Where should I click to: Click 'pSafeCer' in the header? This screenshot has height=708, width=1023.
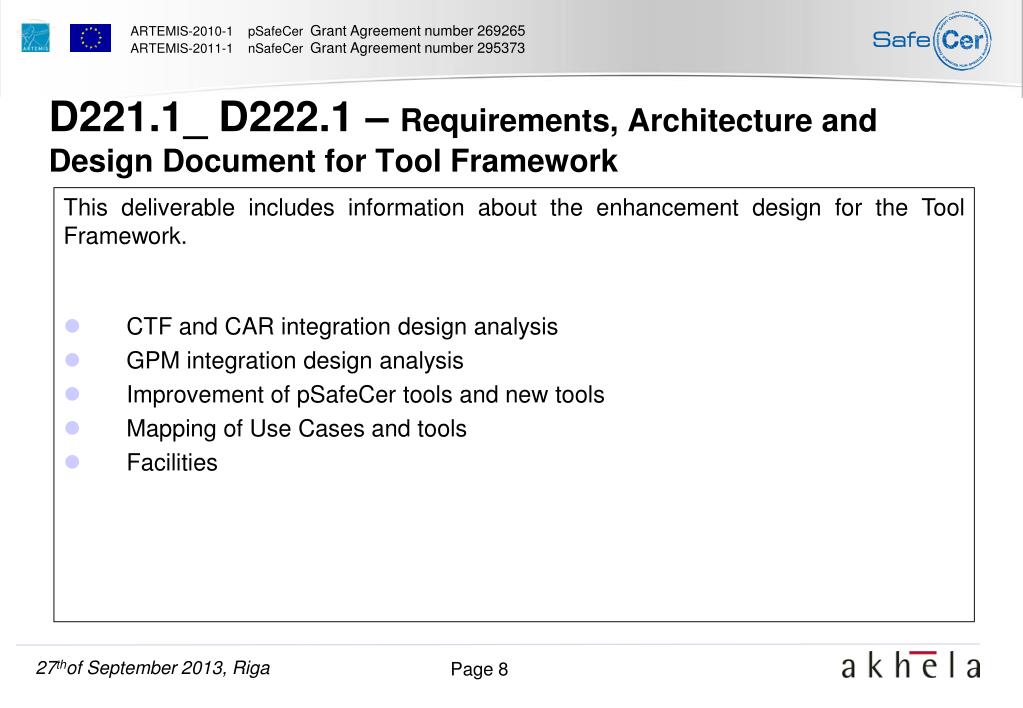coord(275,31)
